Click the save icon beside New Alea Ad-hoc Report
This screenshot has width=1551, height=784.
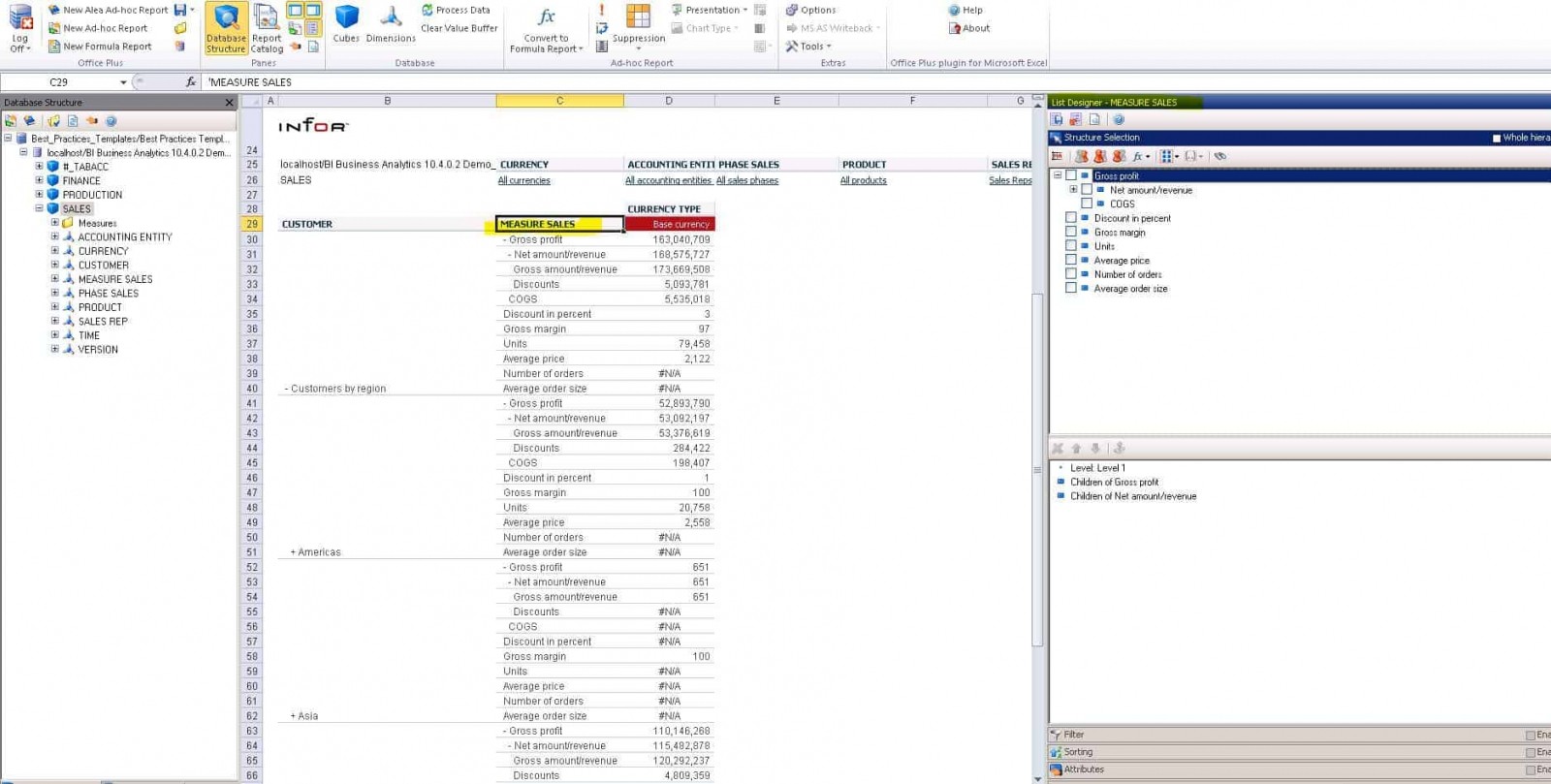[x=180, y=10]
